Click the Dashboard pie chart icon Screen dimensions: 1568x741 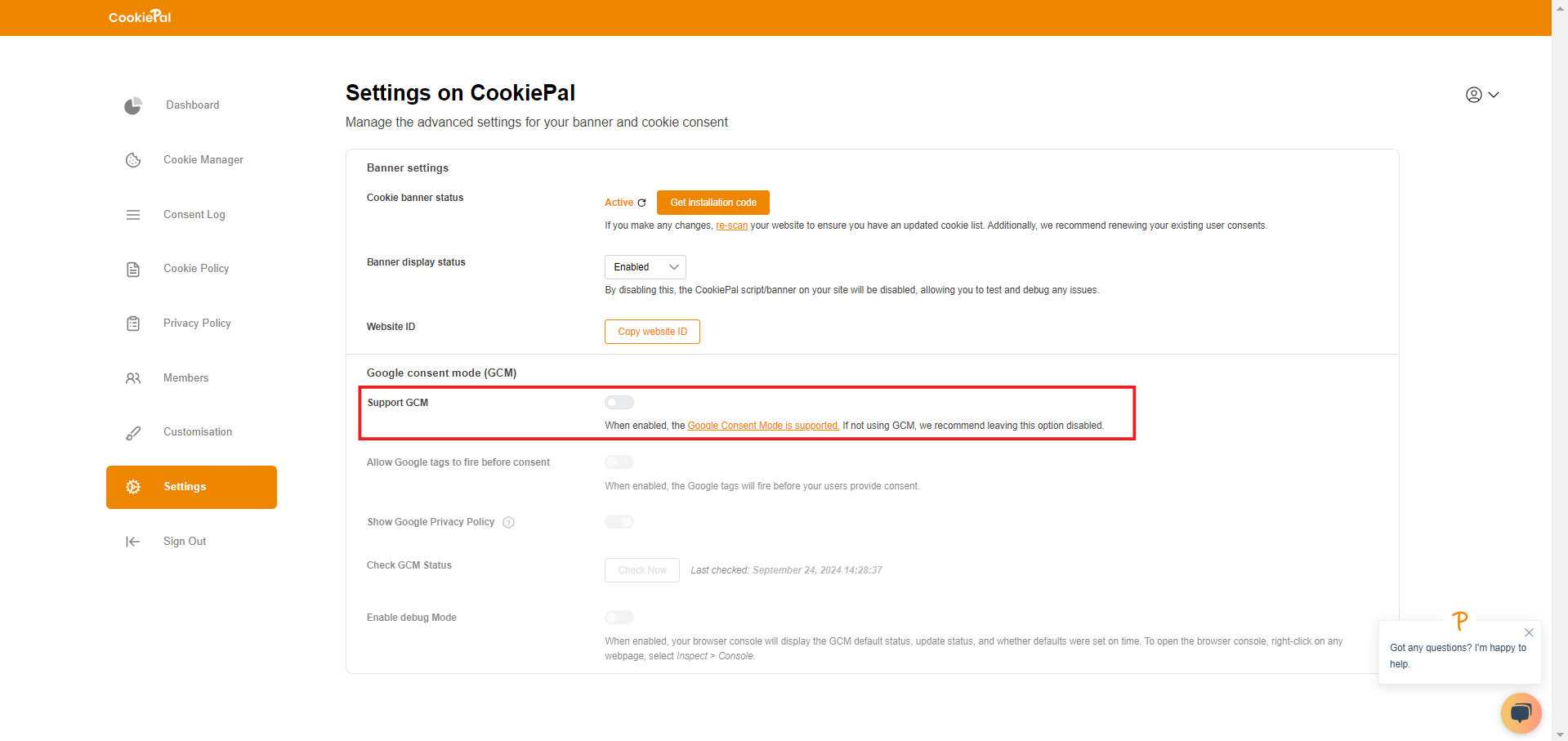(133, 105)
